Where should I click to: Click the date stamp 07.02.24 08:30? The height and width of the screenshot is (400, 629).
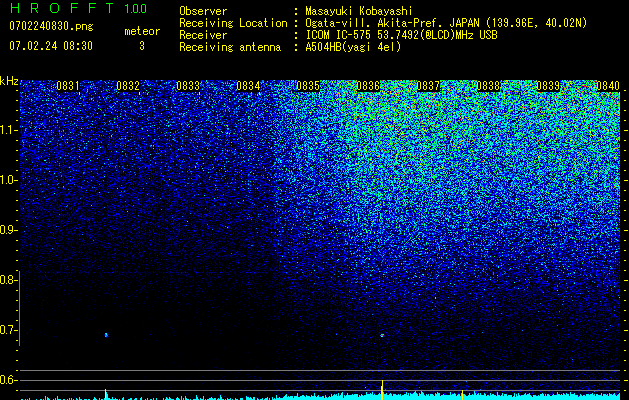pyautogui.click(x=51, y=46)
